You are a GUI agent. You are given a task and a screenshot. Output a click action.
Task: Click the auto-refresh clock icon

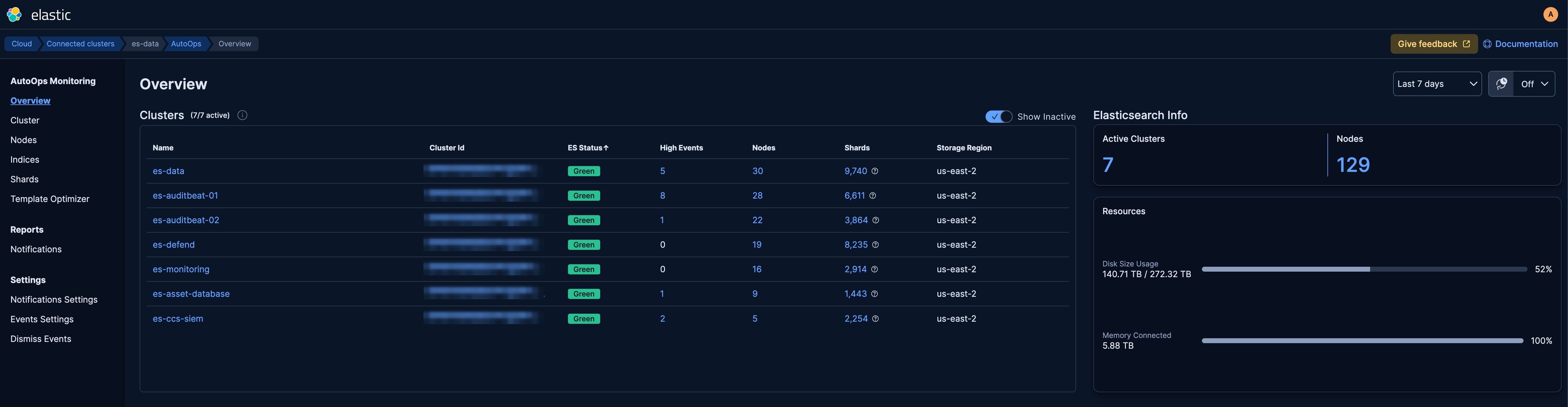pyautogui.click(x=1501, y=84)
